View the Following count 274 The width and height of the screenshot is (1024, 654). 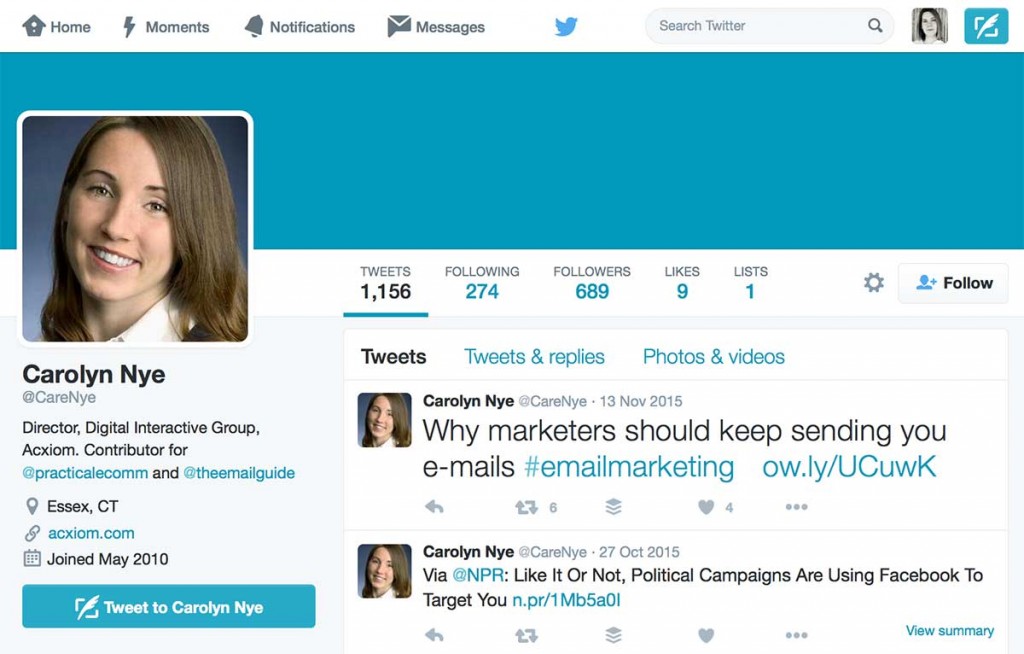coord(482,284)
